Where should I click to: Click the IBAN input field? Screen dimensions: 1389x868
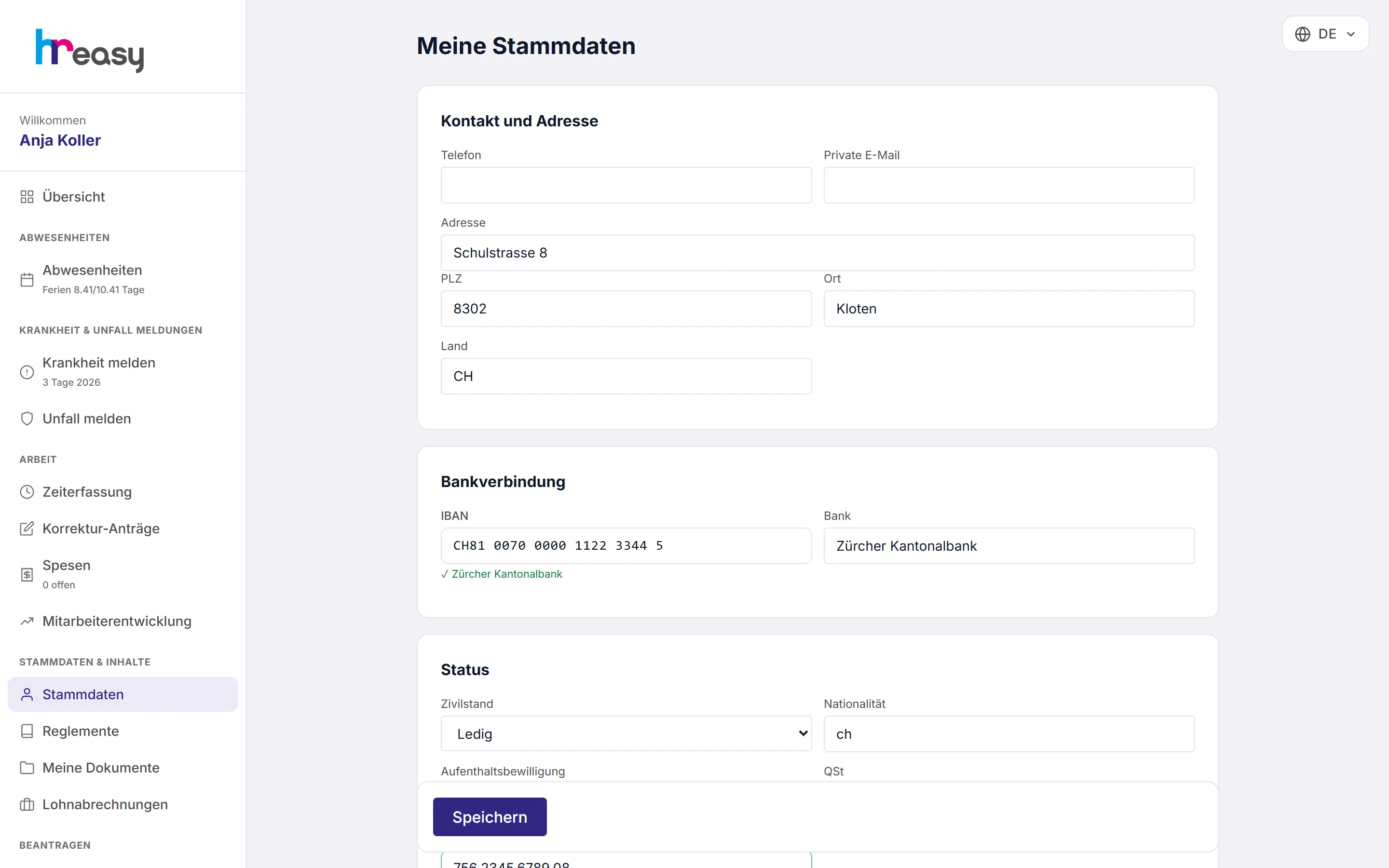(x=626, y=546)
